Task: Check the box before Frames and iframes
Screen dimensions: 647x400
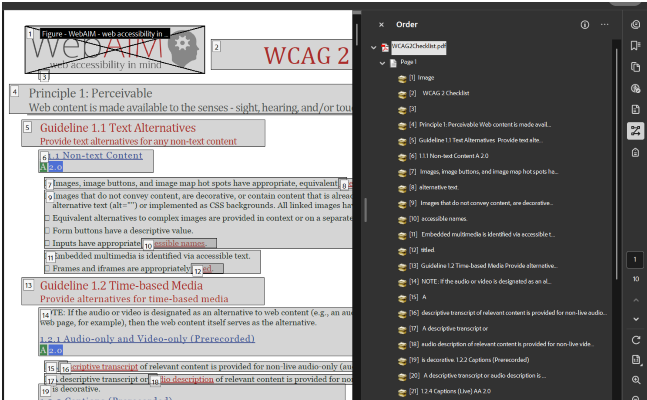Action: point(47,268)
